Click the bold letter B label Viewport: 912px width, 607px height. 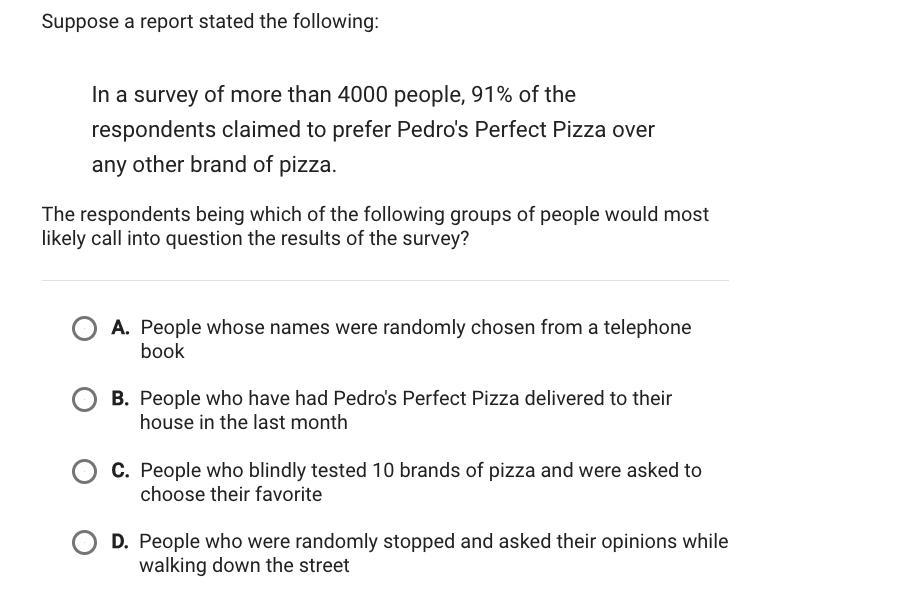click(x=120, y=399)
